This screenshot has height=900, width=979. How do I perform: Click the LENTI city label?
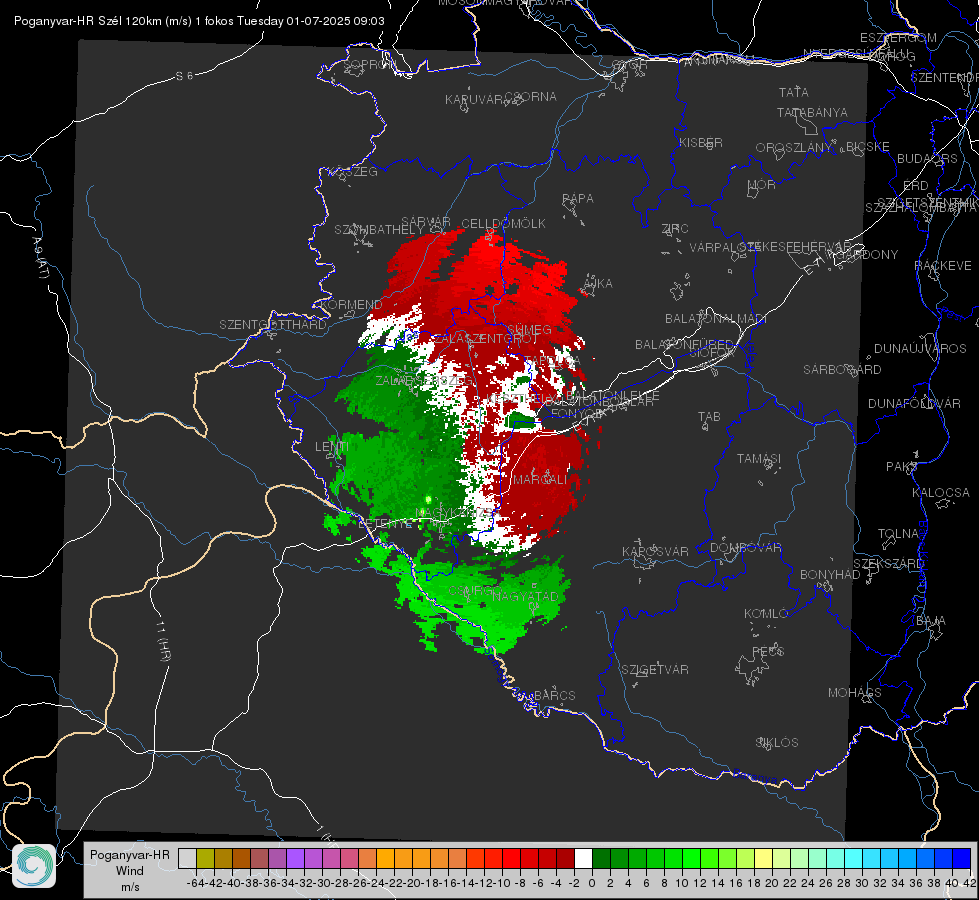pos(332,447)
